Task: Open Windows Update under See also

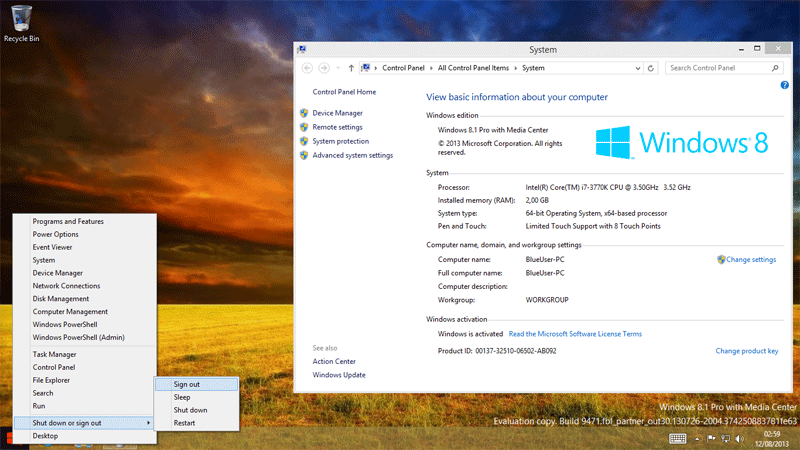Action: [x=339, y=374]
